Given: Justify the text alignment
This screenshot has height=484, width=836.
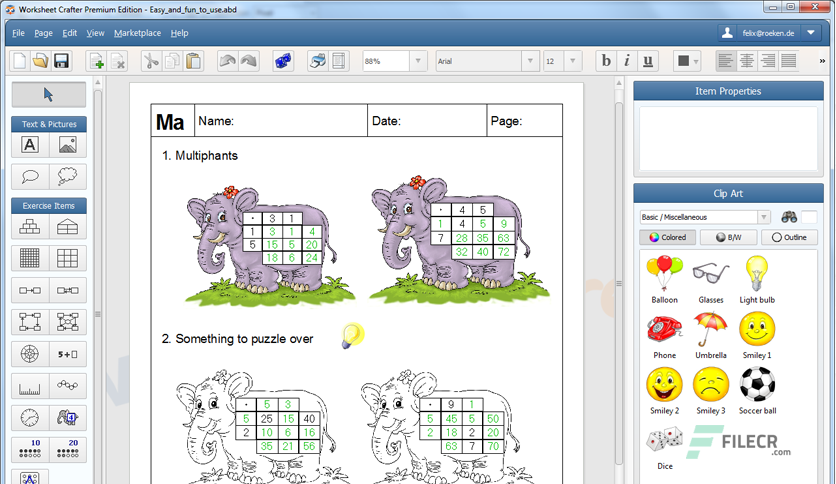Looking at the screenshot, I should click(789, 61).
